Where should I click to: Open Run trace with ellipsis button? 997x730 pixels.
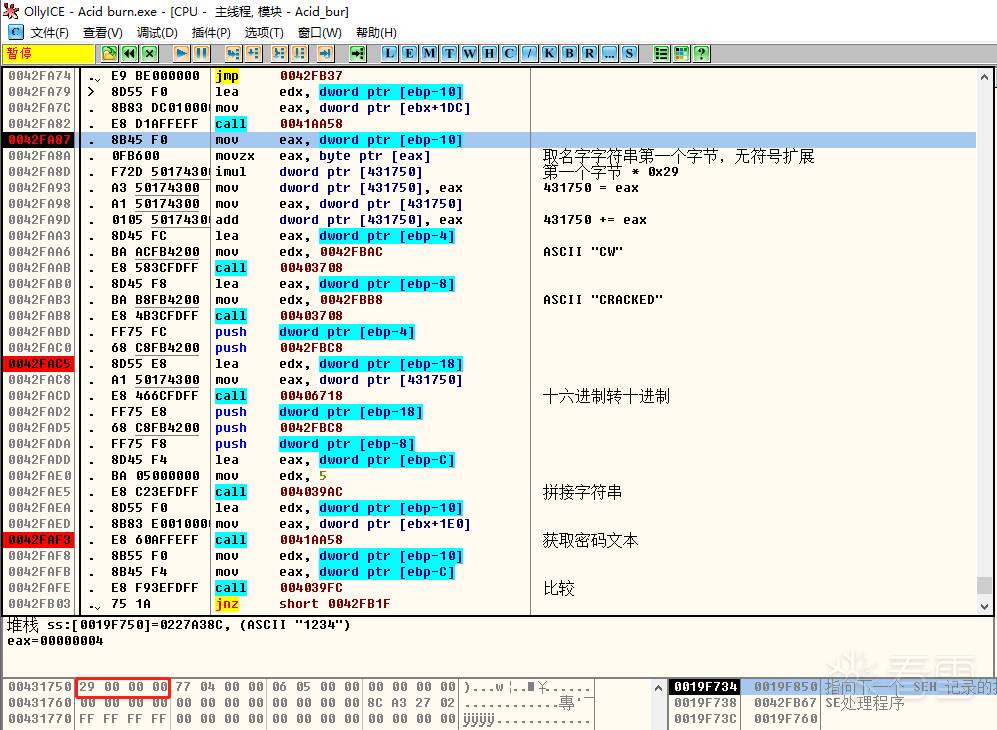(609, 53)
